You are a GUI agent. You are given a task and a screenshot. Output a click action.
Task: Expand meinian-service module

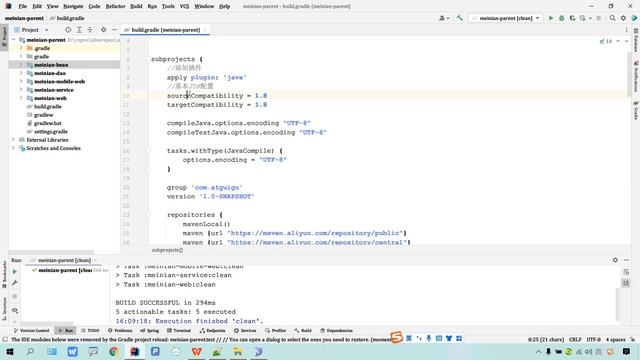[21, 90]
